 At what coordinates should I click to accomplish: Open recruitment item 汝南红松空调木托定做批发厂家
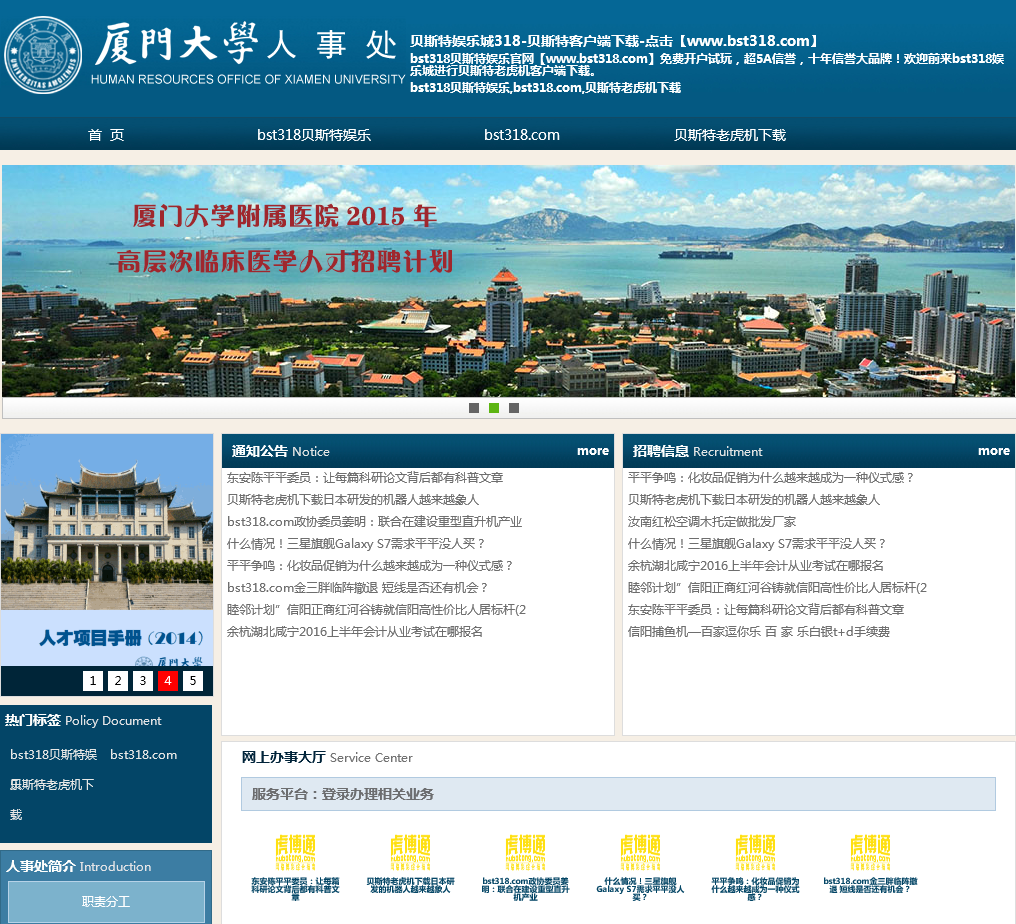[711, 522]
